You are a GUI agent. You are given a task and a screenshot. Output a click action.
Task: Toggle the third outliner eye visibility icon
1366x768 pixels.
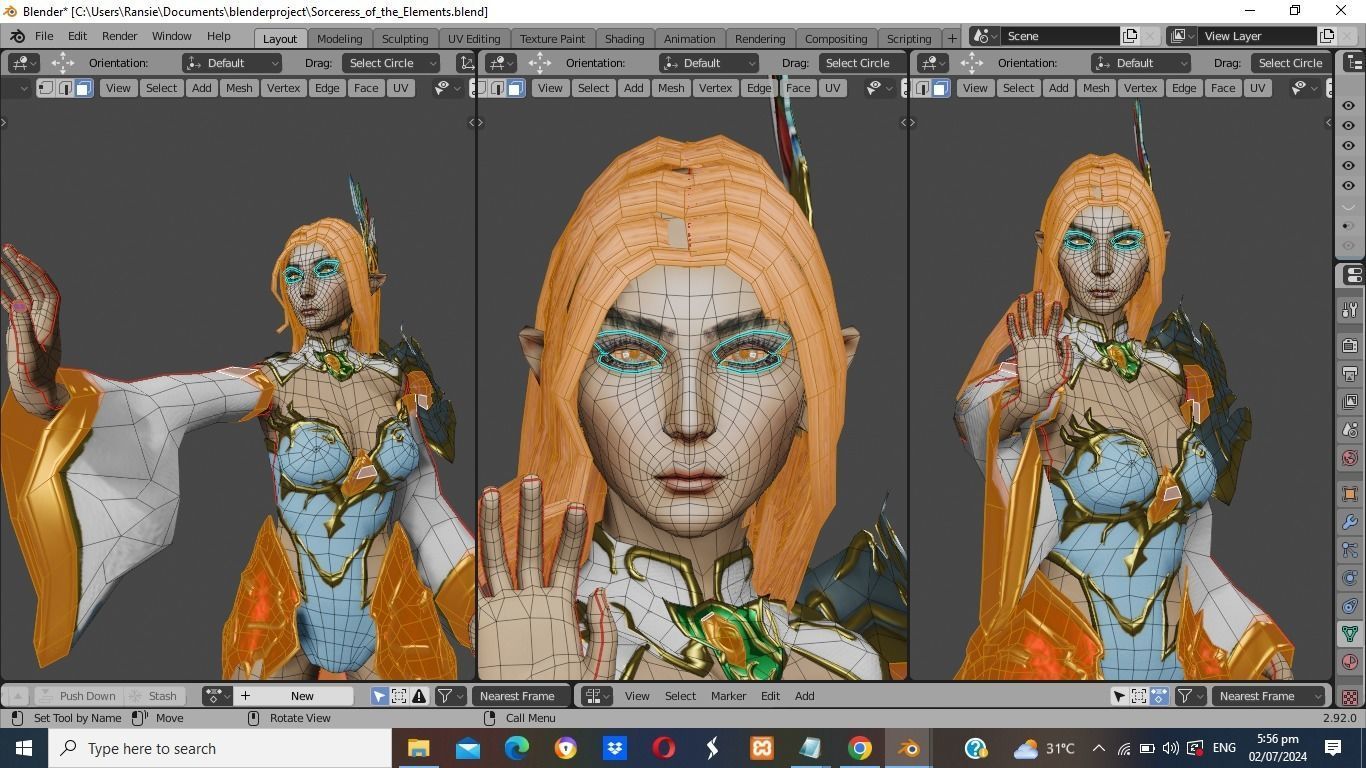pos(1348,145)
